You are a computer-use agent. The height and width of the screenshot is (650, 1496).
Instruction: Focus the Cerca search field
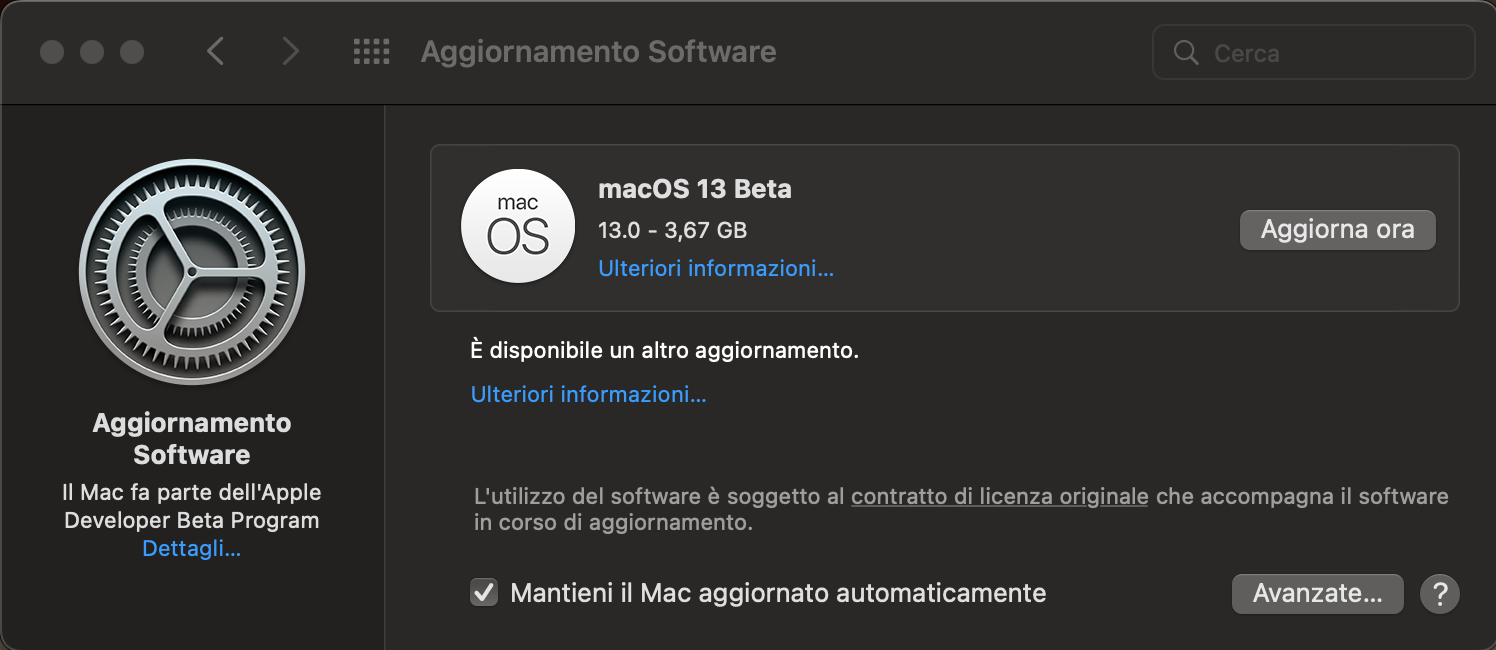point(1314,52)
